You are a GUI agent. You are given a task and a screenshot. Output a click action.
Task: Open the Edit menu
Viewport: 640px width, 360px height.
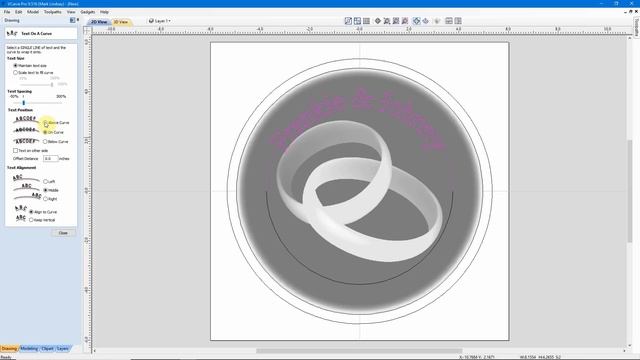coord(19,12)
